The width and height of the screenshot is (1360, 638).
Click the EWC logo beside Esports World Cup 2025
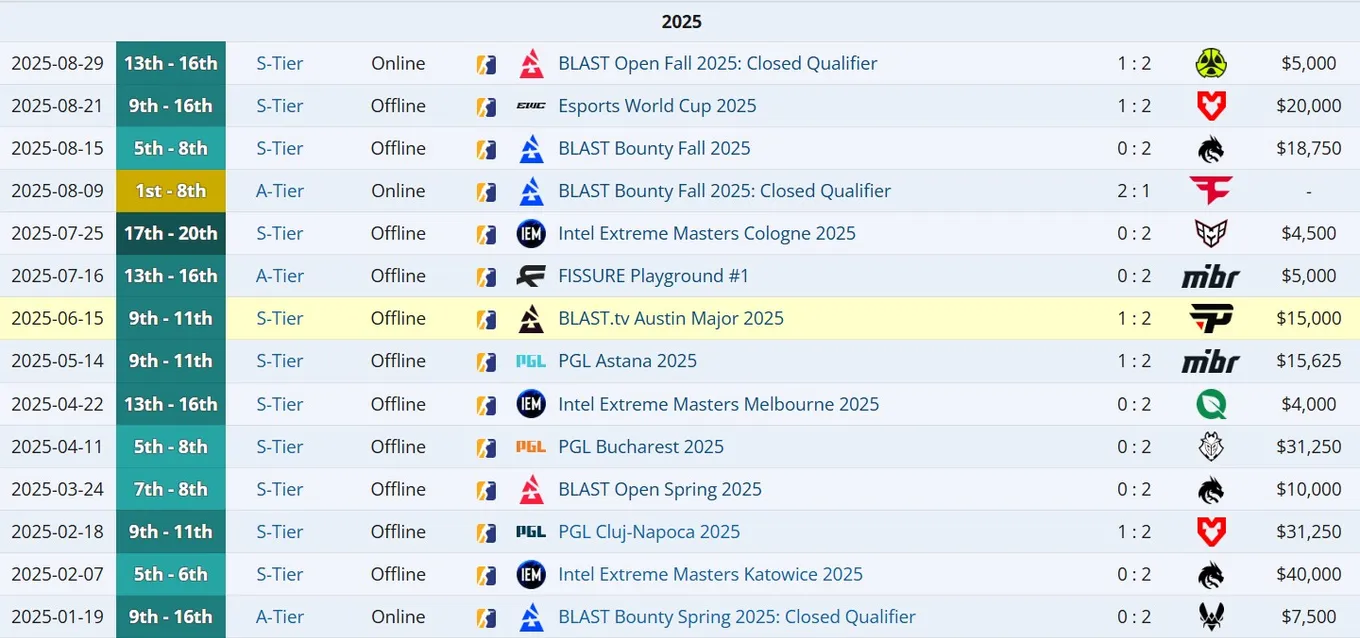click(x=531, y=106)
